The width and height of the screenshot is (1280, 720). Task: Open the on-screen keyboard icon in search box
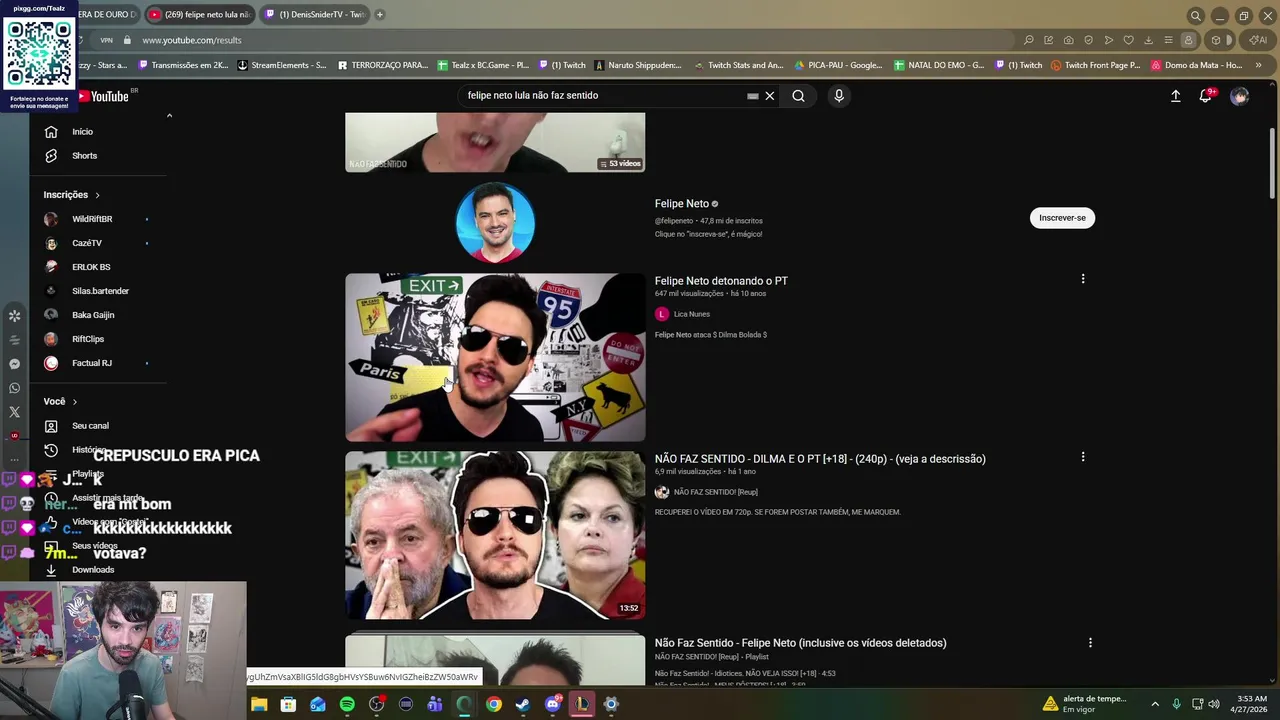[753, 96]
